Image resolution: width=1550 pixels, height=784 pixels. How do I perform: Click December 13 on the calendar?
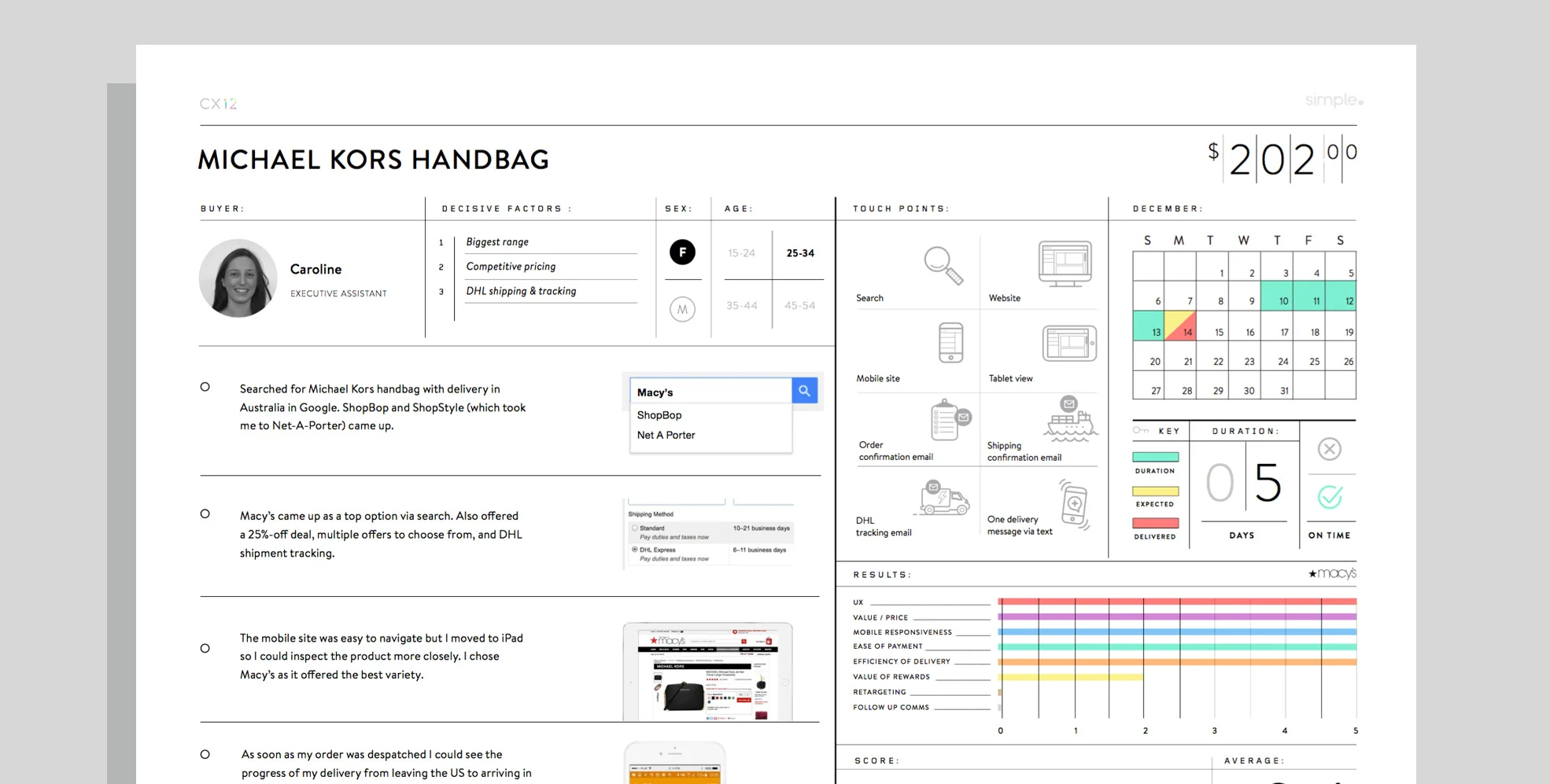(x=1149, y=326)
